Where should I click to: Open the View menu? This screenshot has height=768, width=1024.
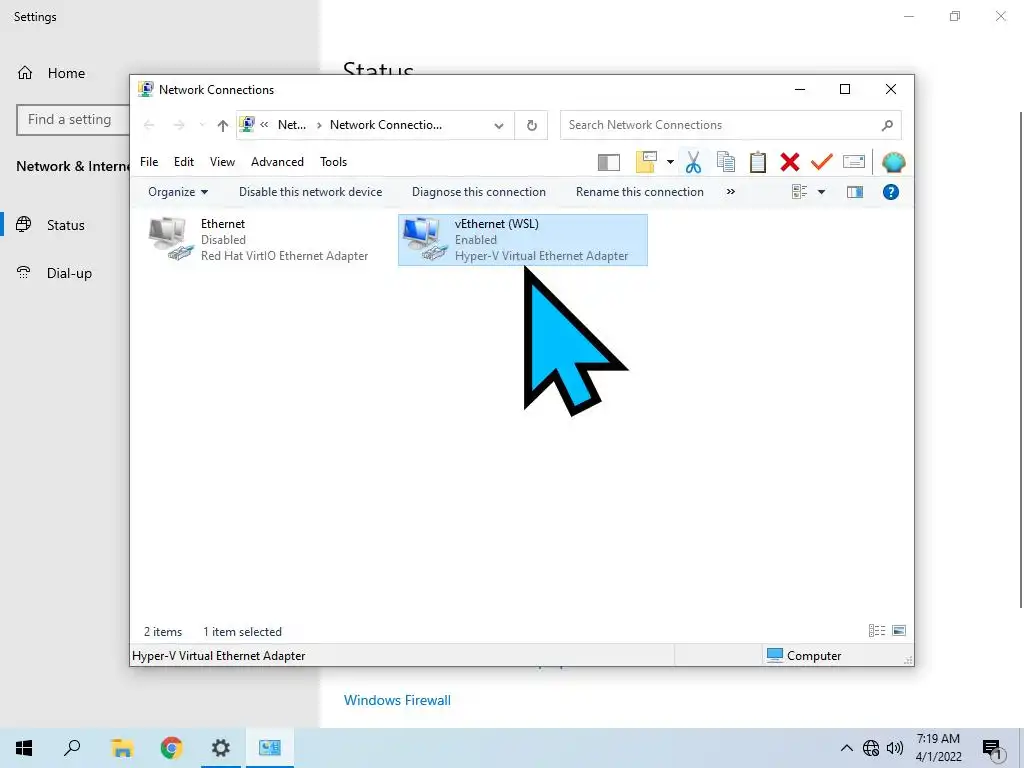pos(222,162)
